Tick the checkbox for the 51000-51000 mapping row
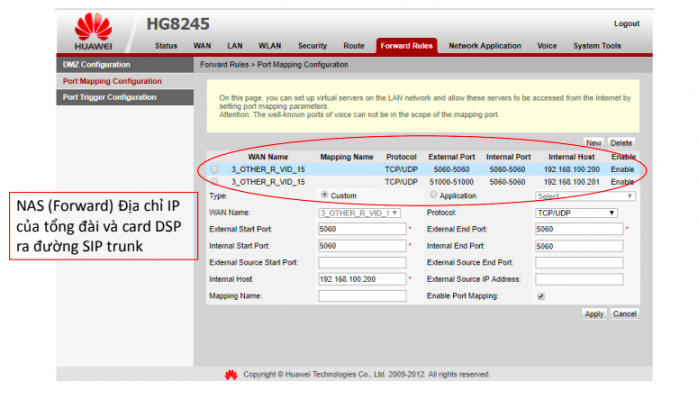 (x=214, y=182)
